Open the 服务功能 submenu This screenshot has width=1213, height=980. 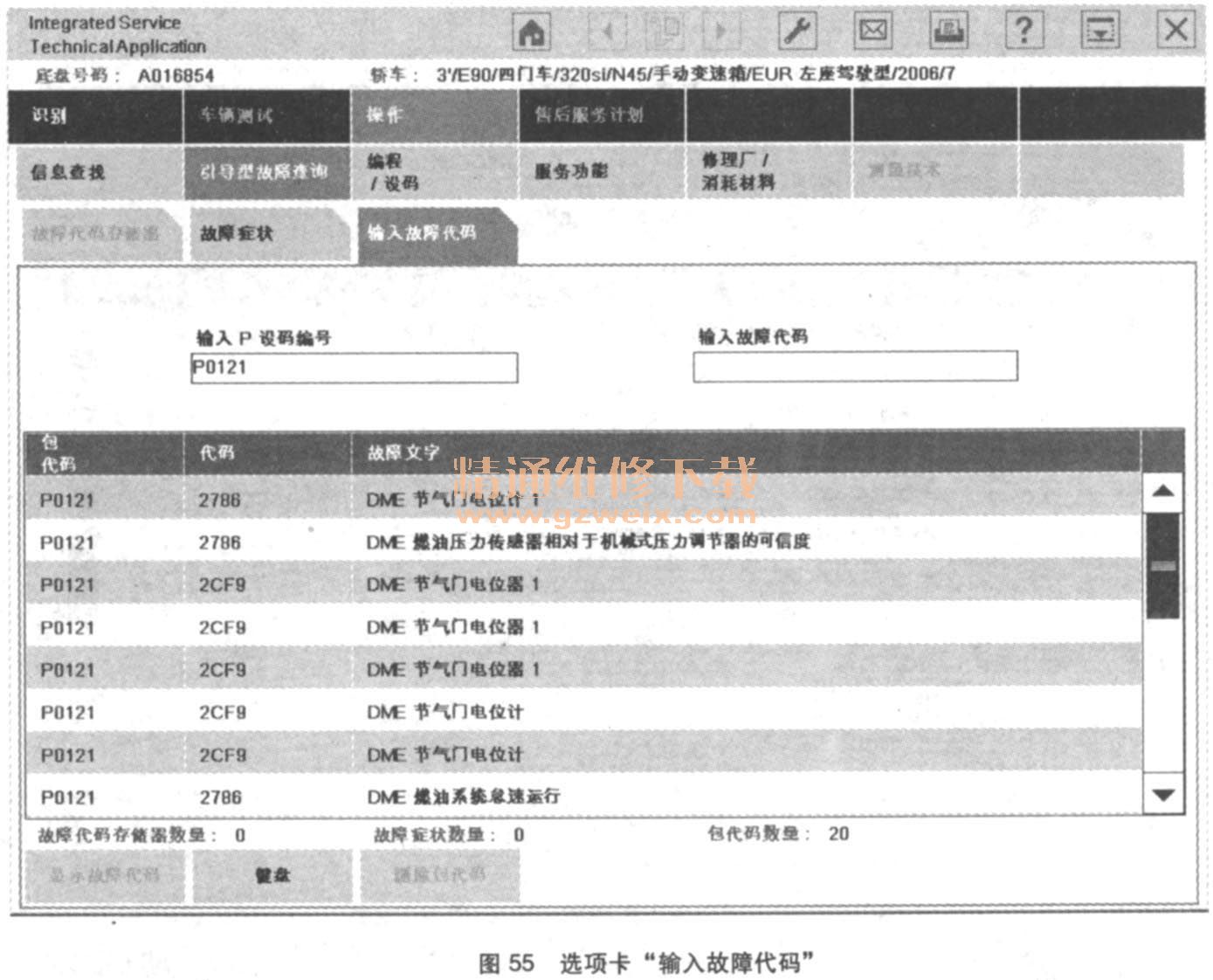tap(602, 171)
